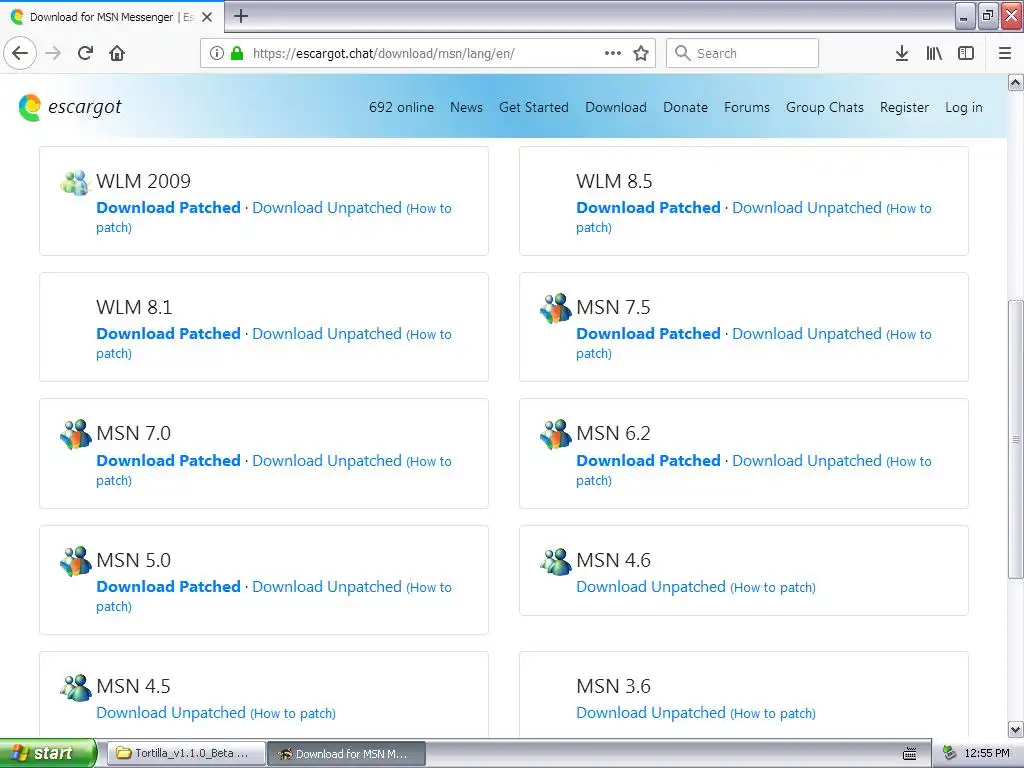Viewport: 1024px width, 768px height.
Task: Download Patched MSN 7.0
Action: tap(168, 460)
